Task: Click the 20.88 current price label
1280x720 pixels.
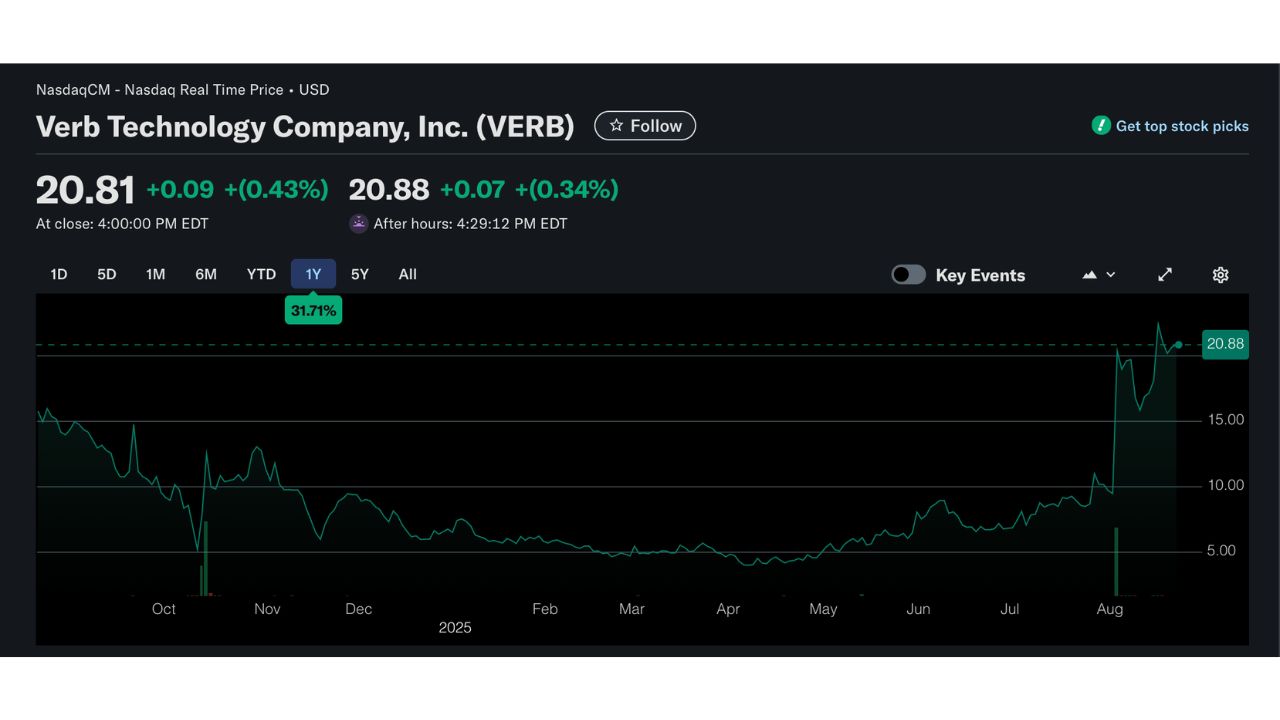Action: [x=1225, y=344]
